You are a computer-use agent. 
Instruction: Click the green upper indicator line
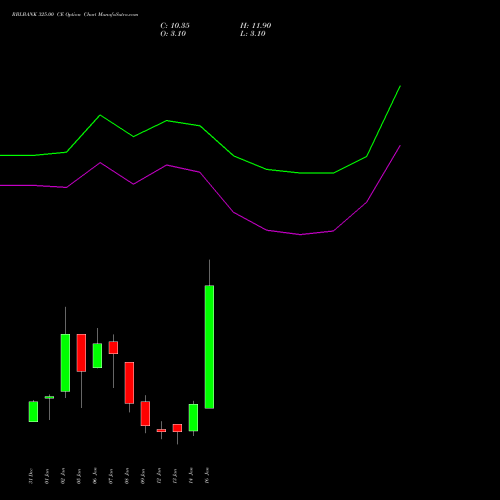click(200, 126)
